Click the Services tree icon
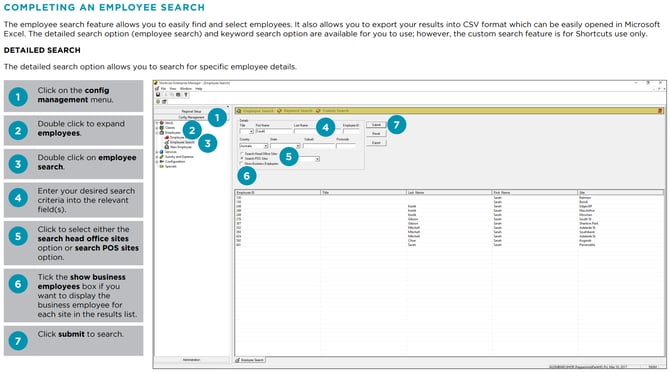This screenshot has height=373, width=670. tap(162, 152)
